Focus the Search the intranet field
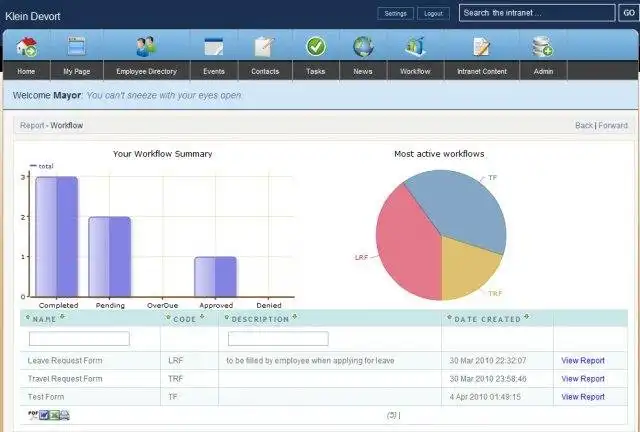640x432 pixels. (x=537, y=13)
